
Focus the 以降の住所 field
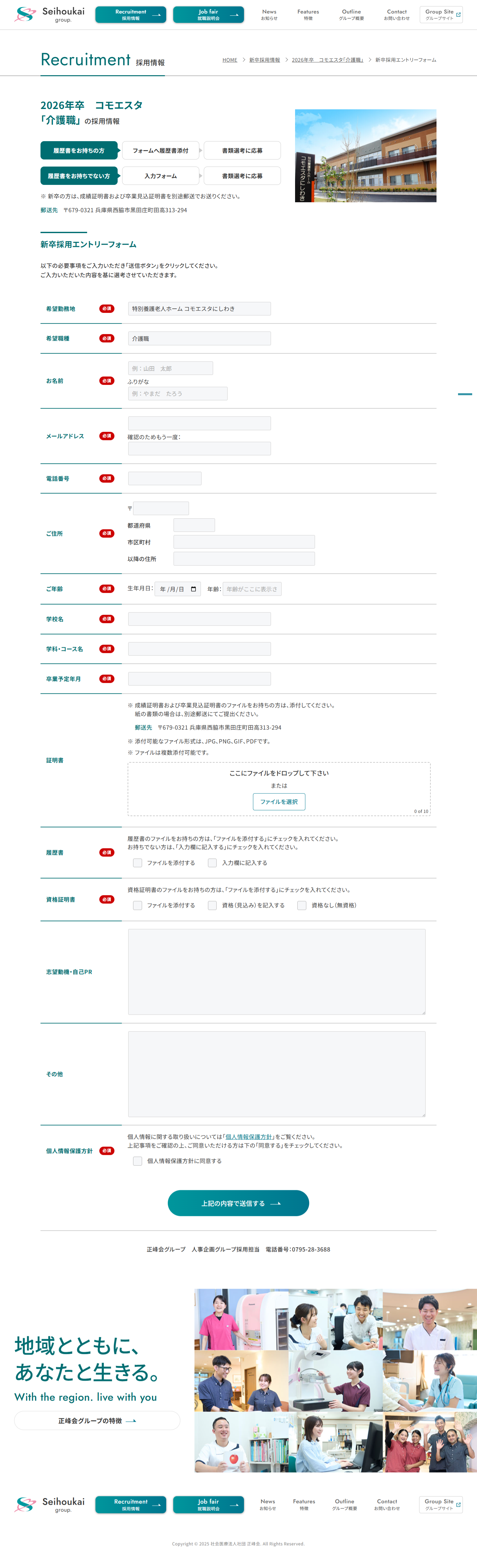244,559
